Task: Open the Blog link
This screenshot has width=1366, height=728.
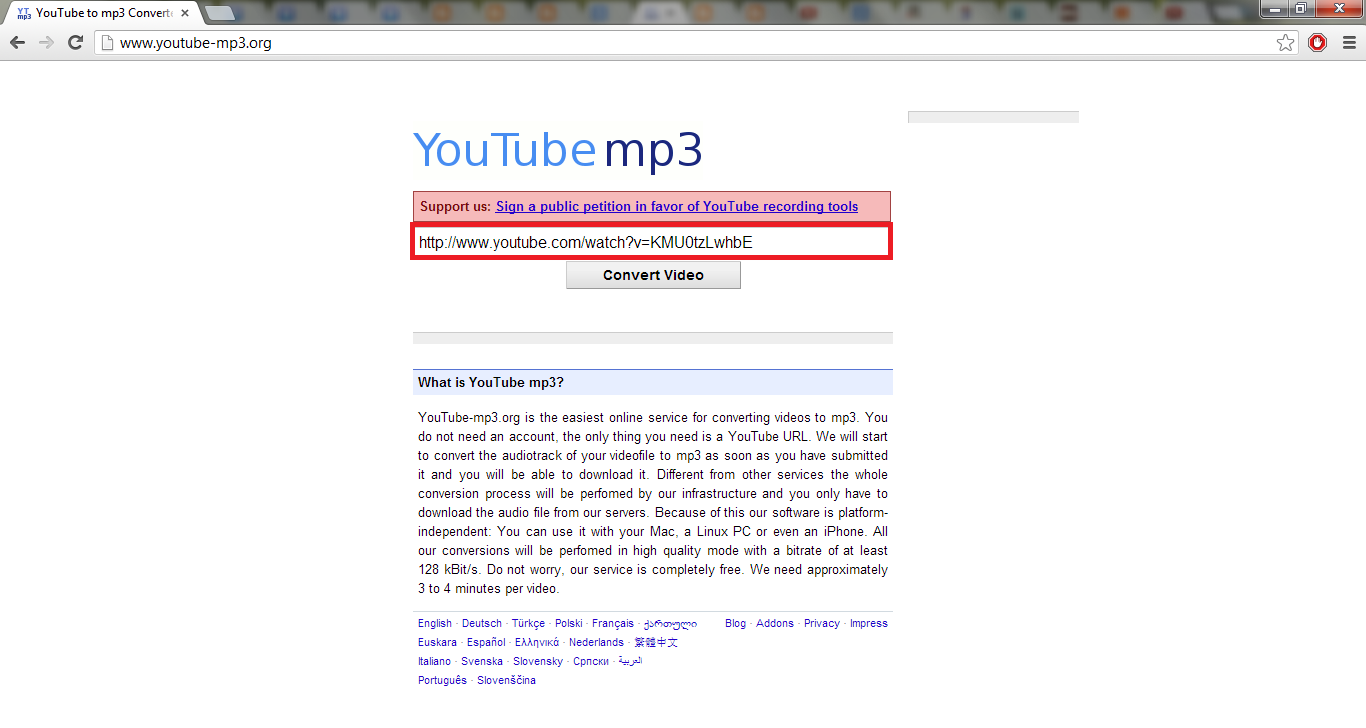Action: [x=735, y=624]
